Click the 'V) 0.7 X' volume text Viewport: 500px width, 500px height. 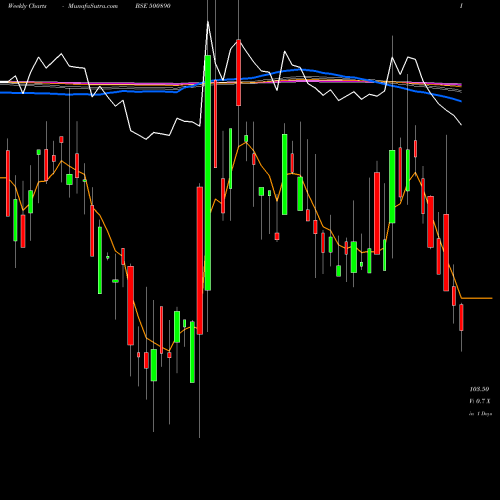[480, 401]
